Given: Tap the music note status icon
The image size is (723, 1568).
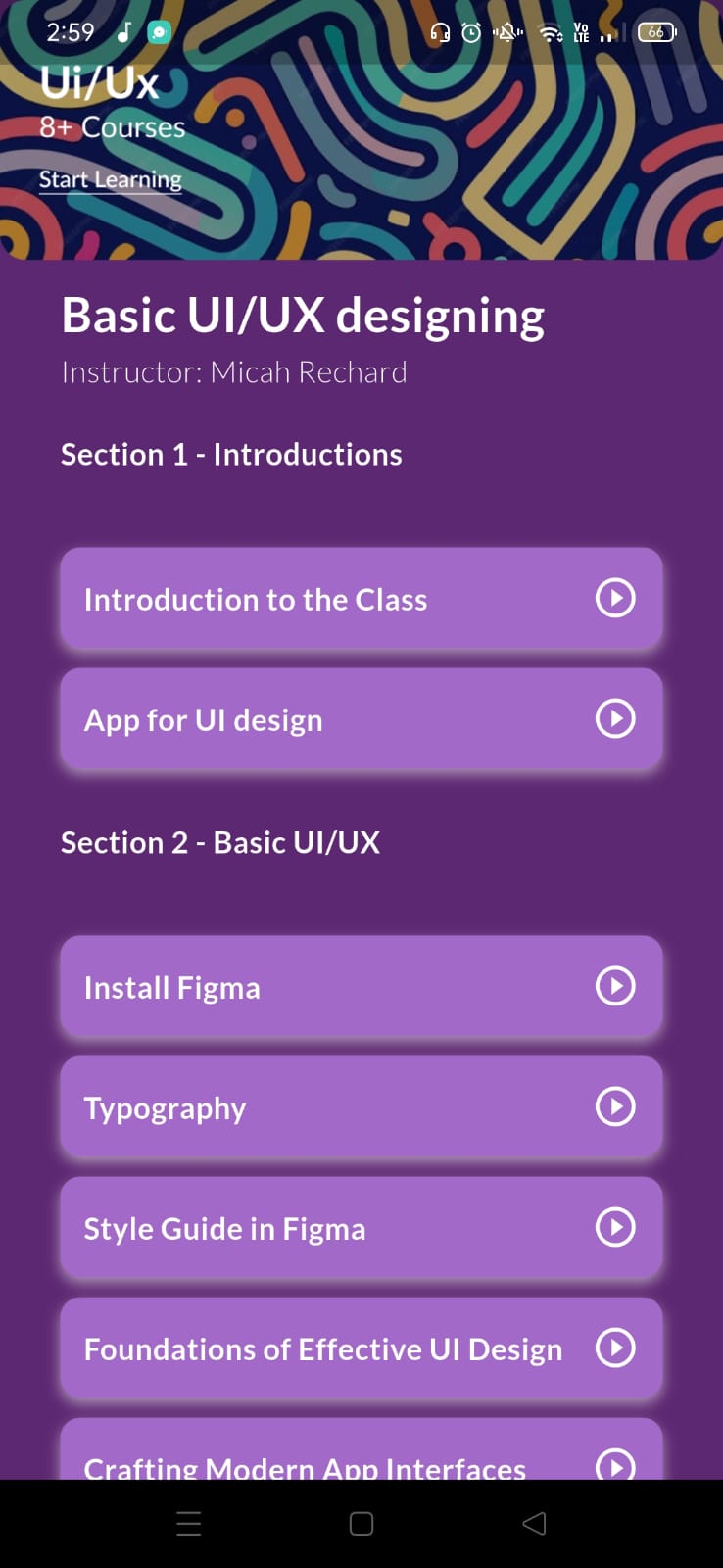Looking at the screenshot, I should [x=123, y=32].
